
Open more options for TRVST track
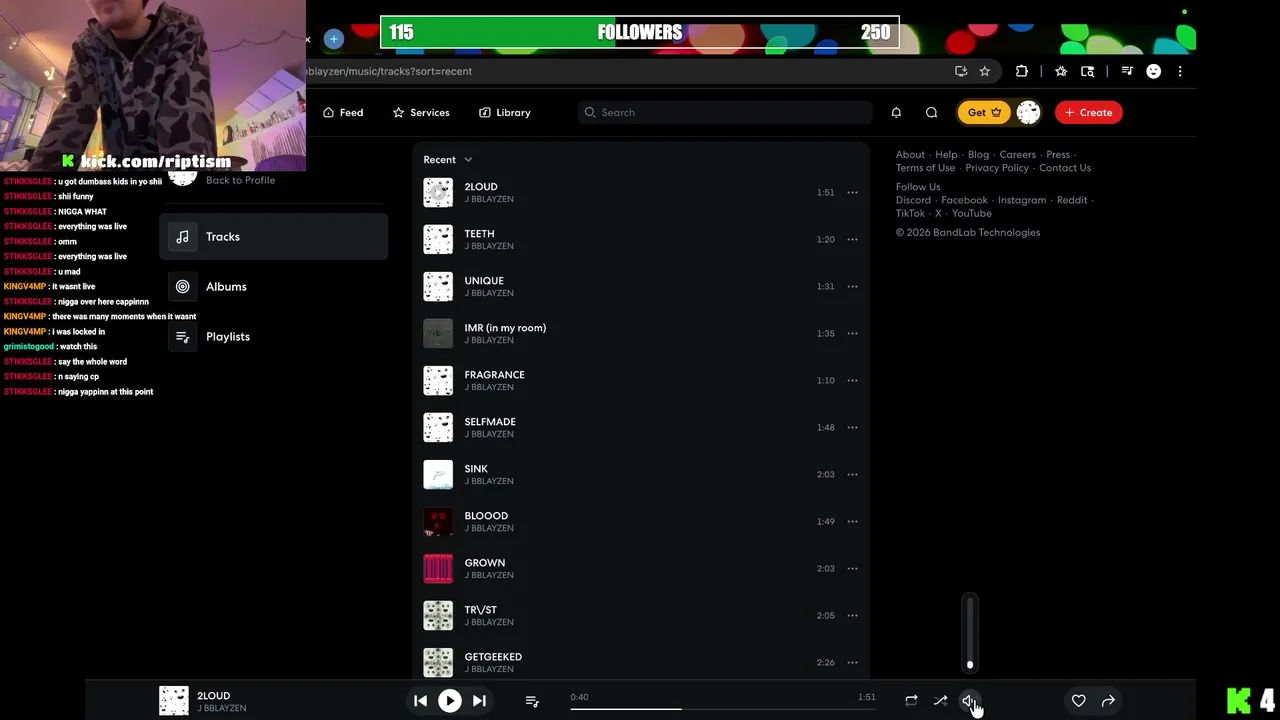(852, 615)
